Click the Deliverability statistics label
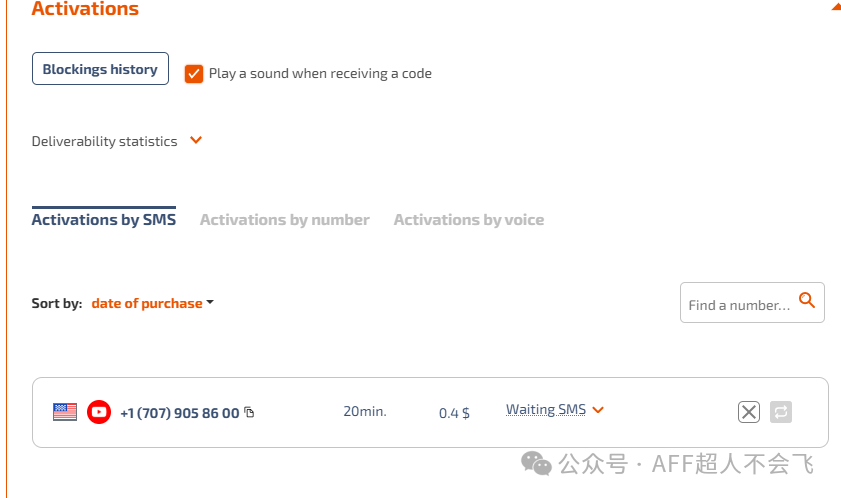 coord(104,141)
